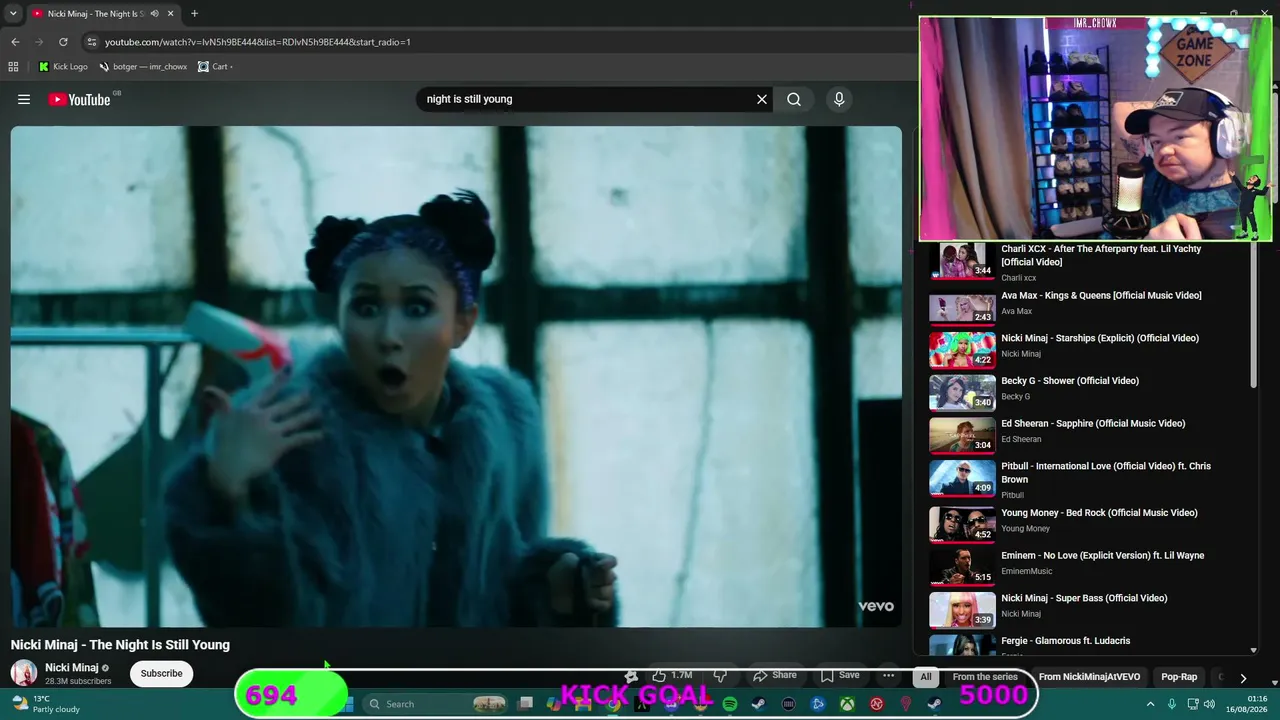Subscribe to Nicki Minaj channel
1280x720 pixels.
pyautogui.click(x=161, y=673)
